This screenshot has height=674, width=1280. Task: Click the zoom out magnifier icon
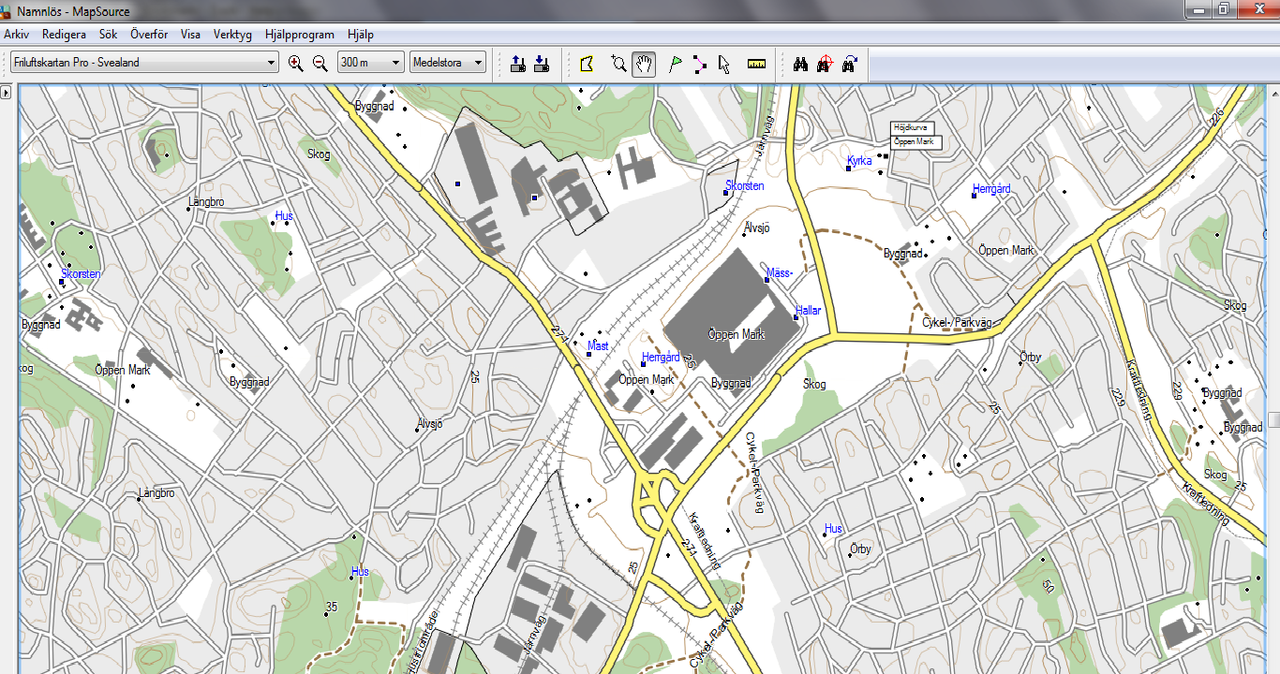click(x=320, y=63)
